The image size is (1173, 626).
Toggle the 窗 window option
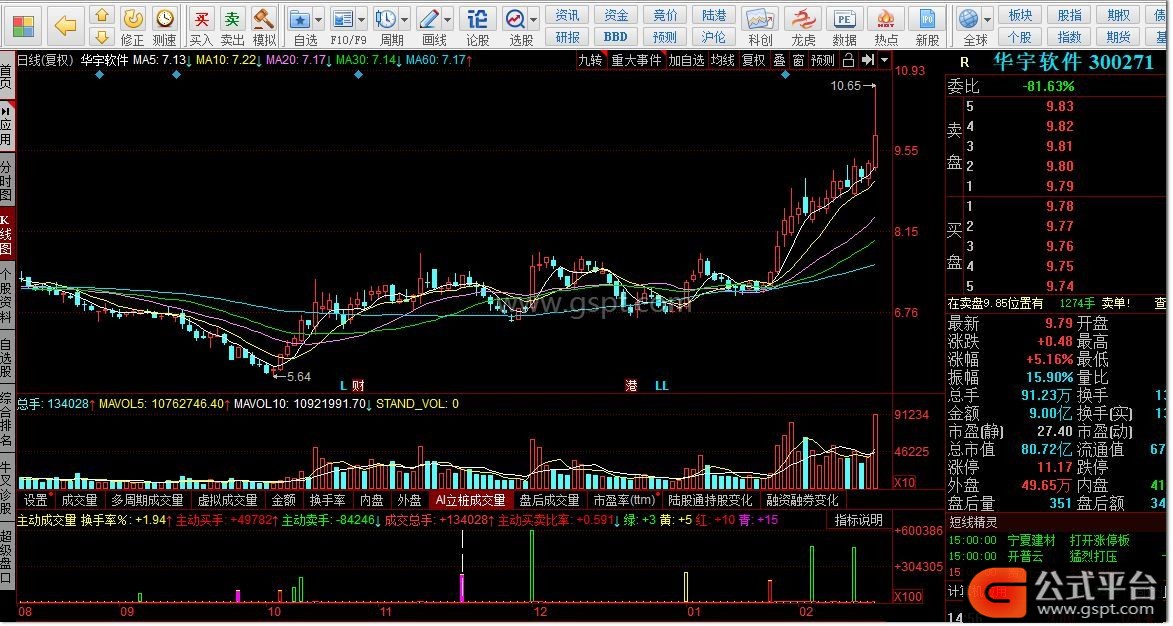pos(799,60)
